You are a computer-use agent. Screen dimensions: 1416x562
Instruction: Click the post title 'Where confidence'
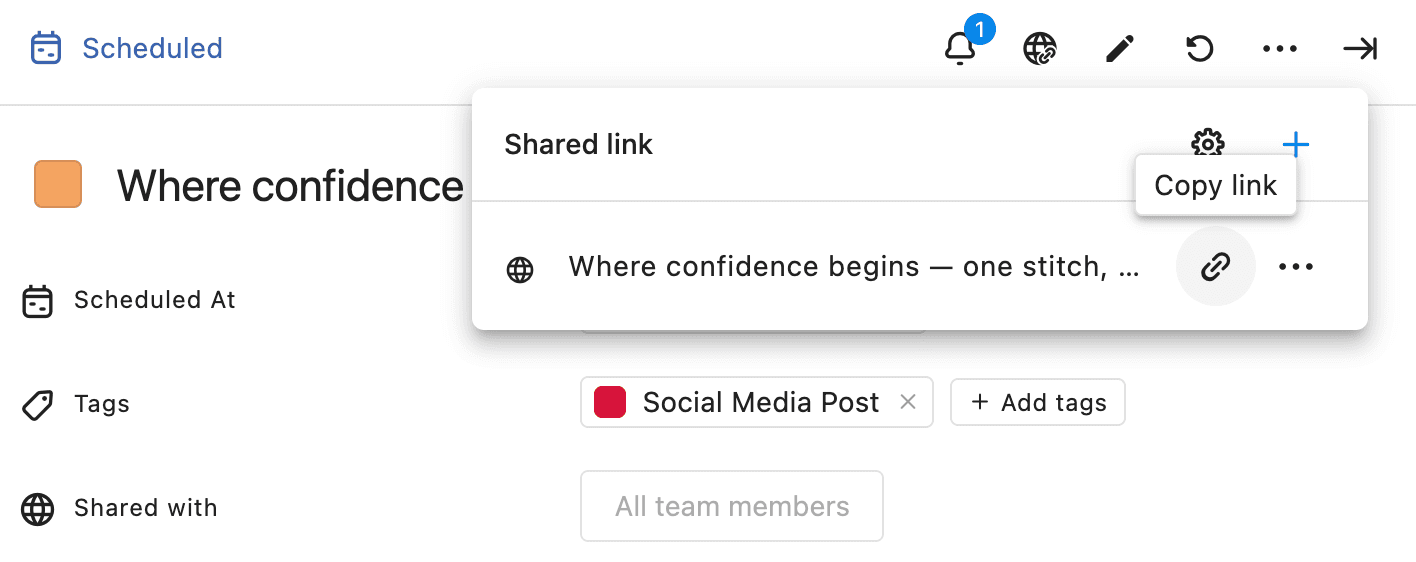(x=290, y=186)
